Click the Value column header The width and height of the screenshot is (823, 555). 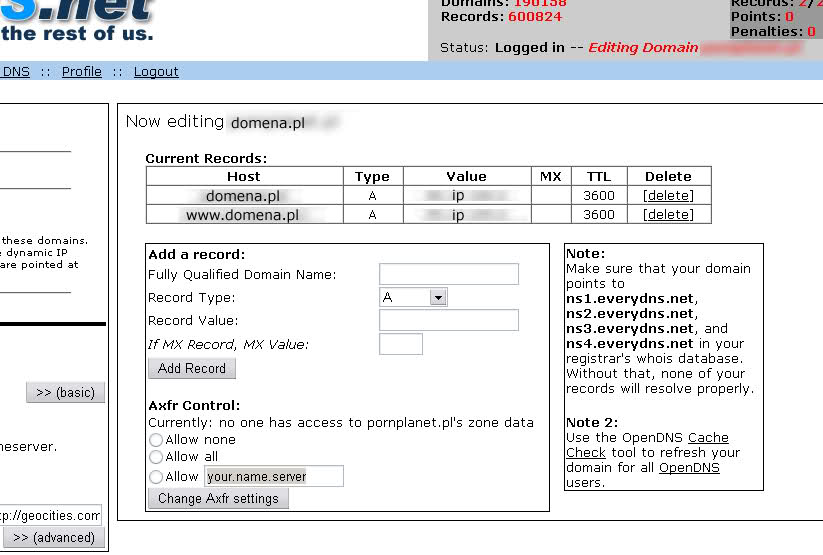click(467, 176)
